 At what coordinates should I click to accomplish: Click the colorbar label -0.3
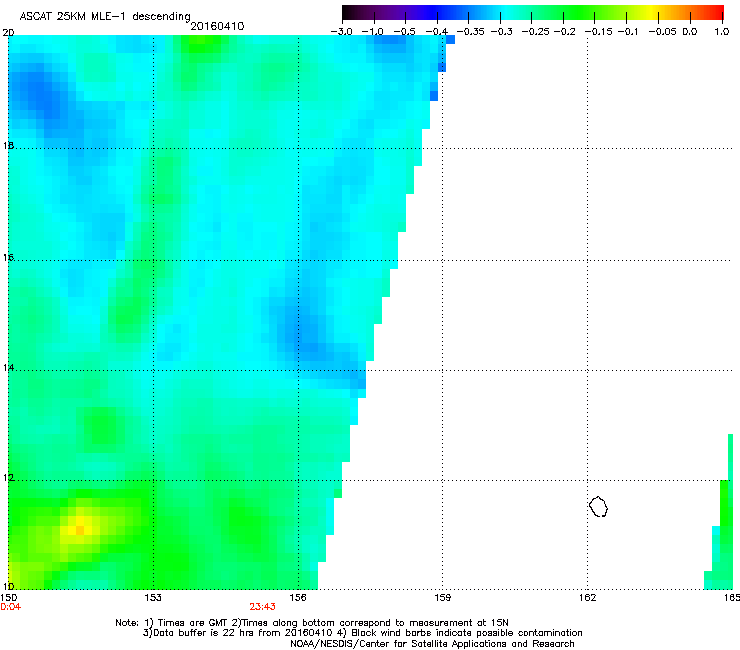(x=501, y=32)
